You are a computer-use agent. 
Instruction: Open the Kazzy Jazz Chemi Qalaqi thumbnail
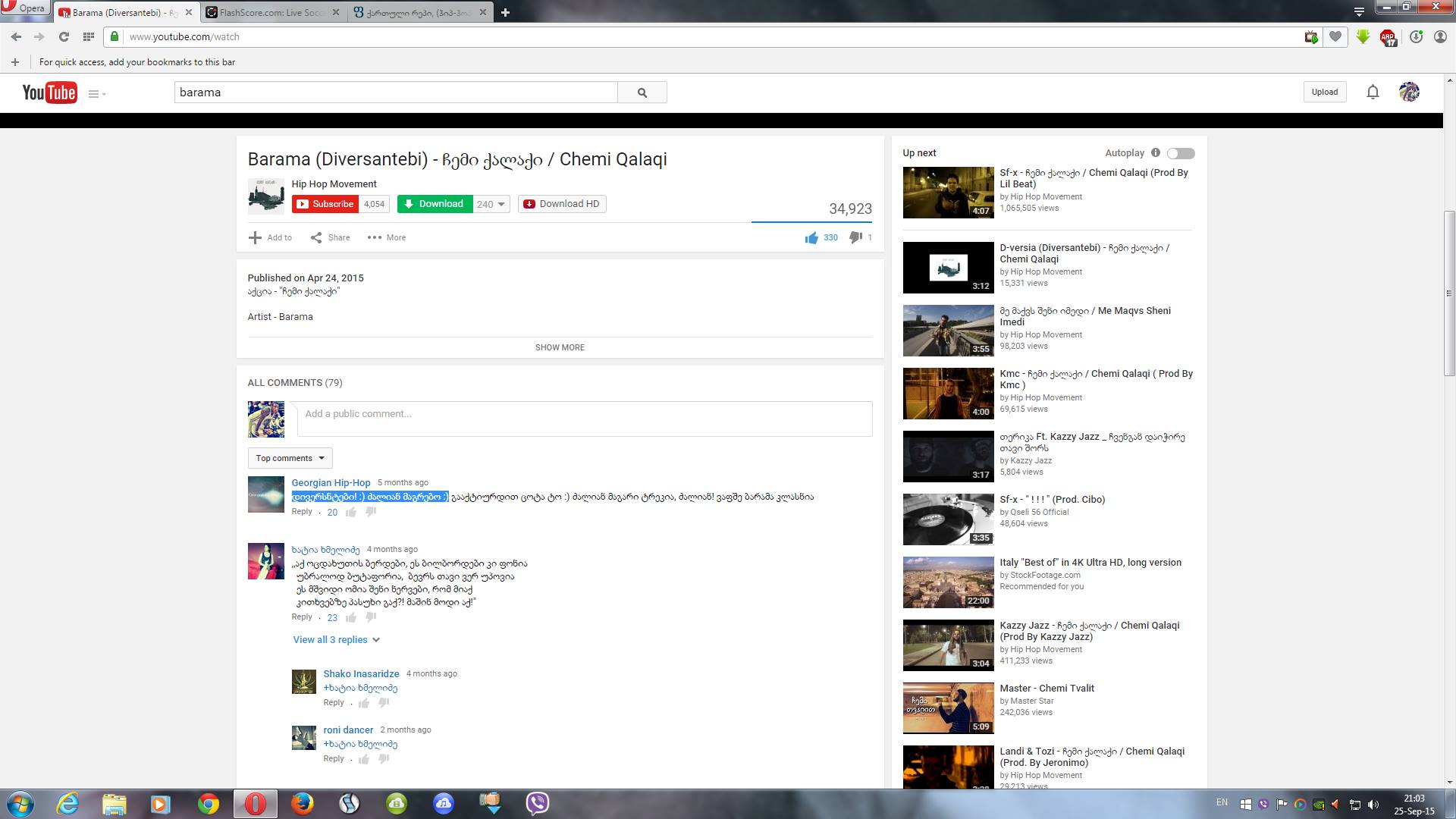948,645
